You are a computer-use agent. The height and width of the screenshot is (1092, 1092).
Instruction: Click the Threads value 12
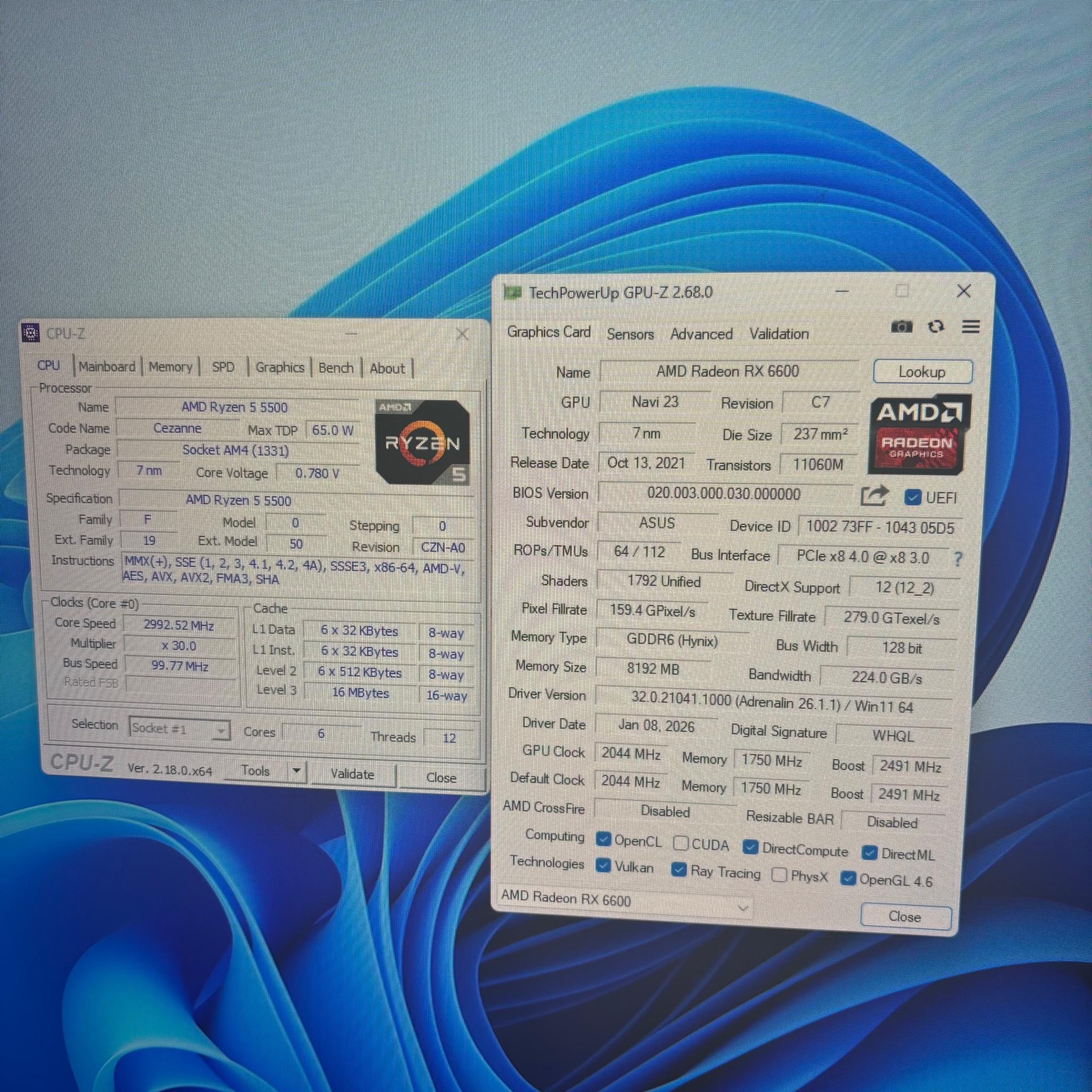click(449, 737)
